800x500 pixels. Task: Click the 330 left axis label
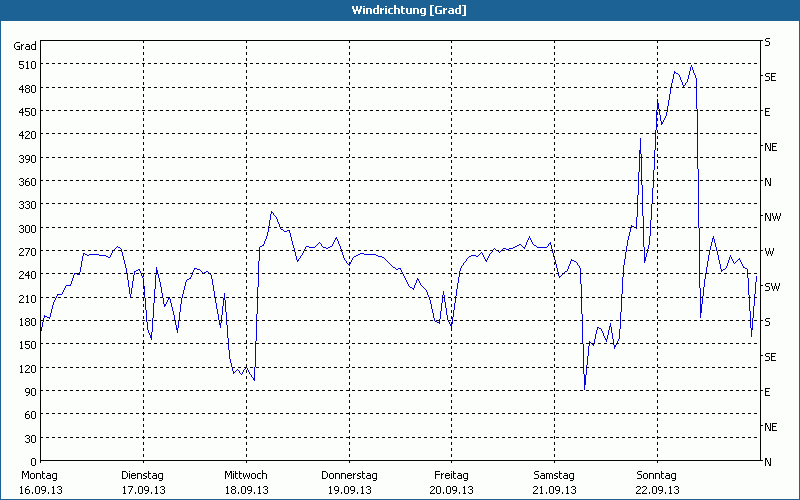coord(28,205)
